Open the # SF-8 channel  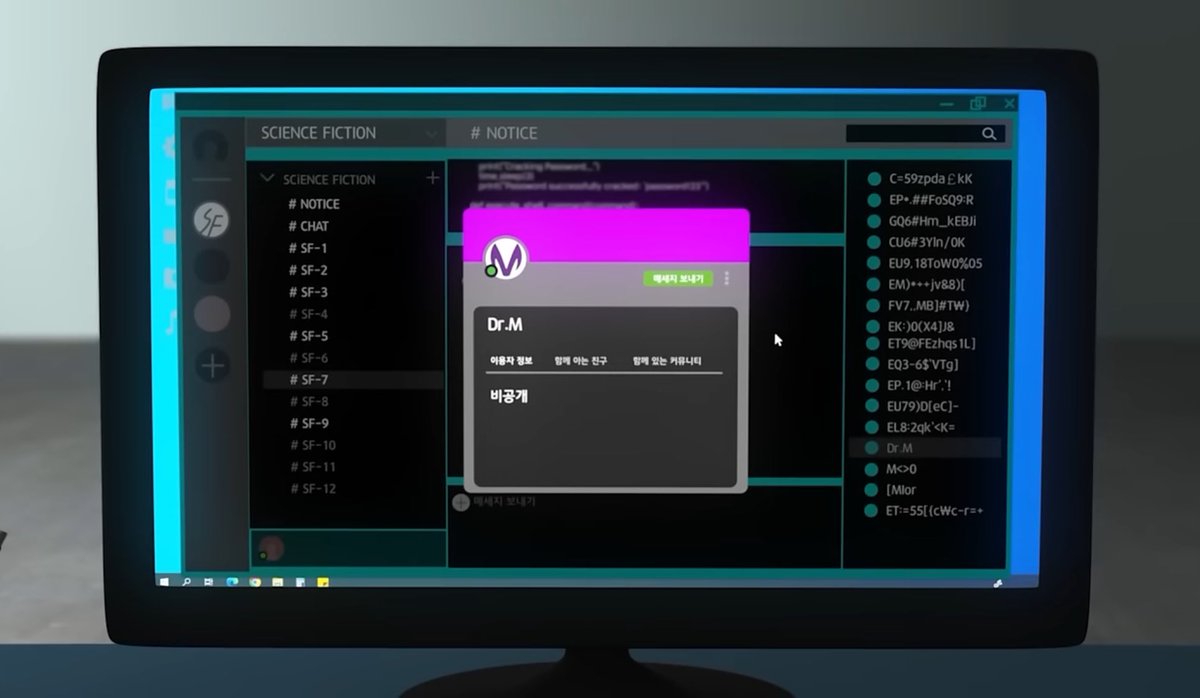308,402
